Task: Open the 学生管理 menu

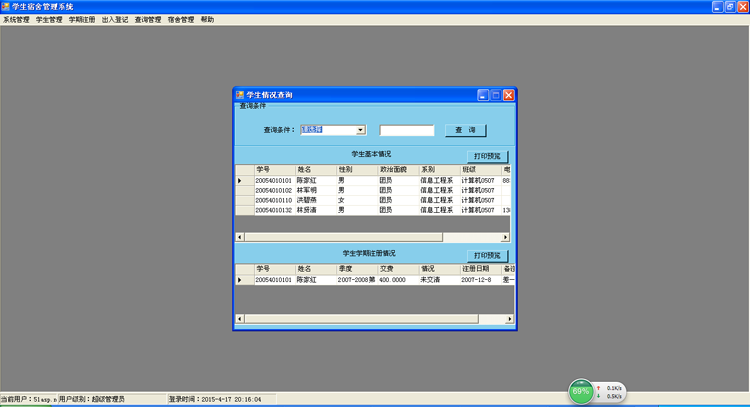Action: pos(49,20)
